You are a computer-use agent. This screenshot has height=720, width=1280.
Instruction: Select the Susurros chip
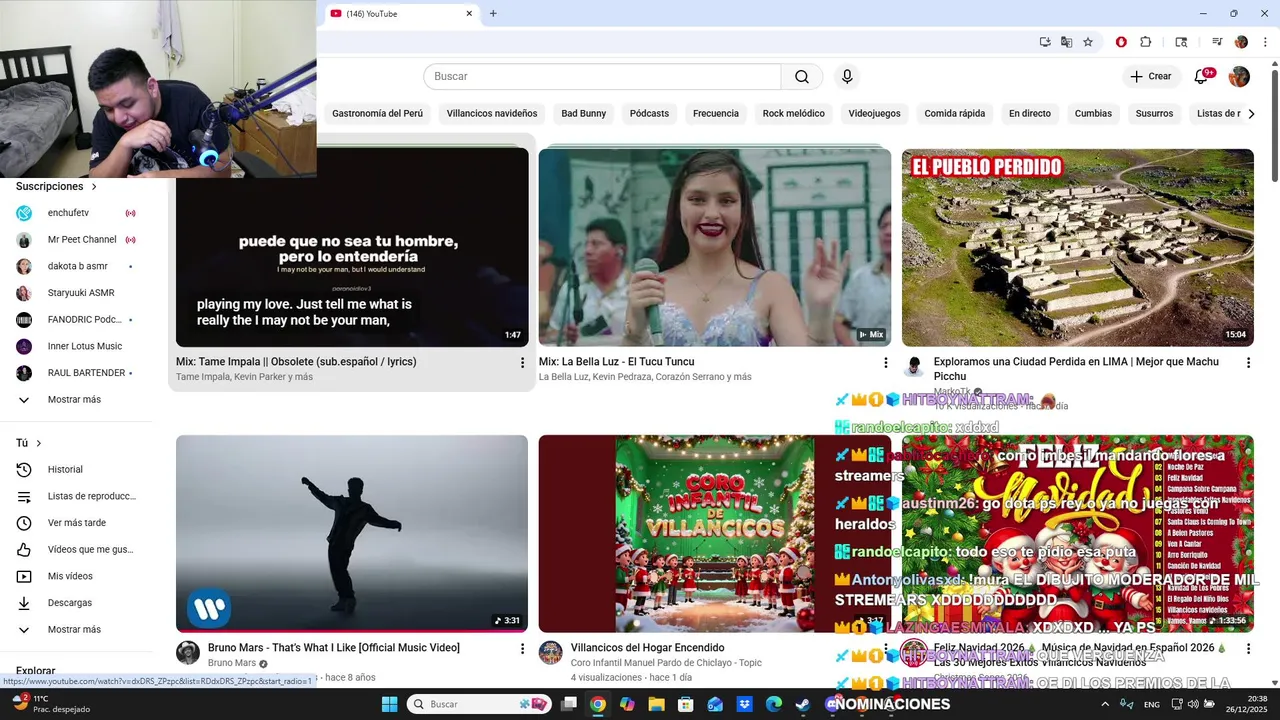point(1154,114)
